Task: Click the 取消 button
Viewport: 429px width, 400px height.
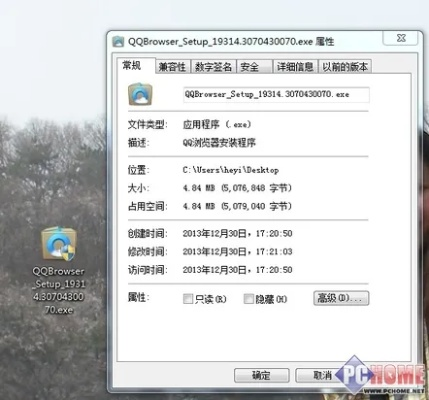Action: pos(323,376)
